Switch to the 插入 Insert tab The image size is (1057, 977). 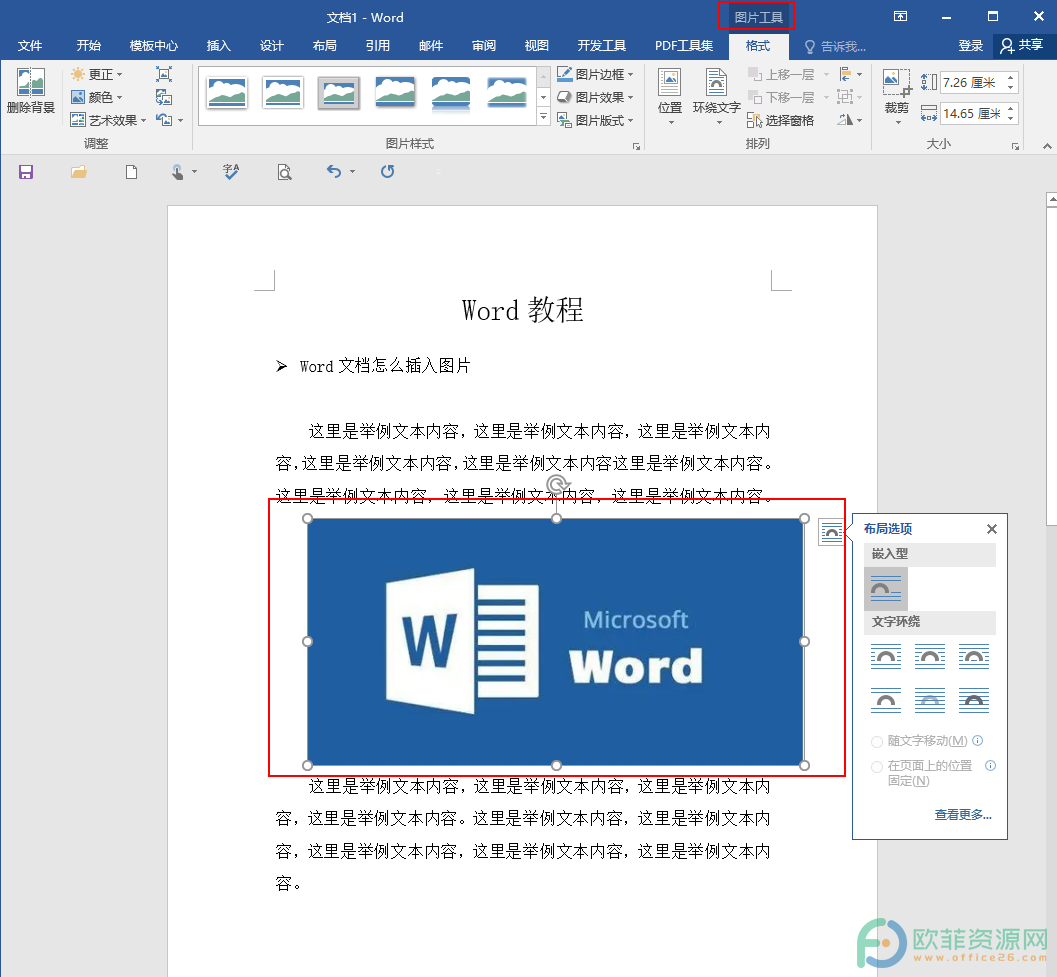click(218, 45)
